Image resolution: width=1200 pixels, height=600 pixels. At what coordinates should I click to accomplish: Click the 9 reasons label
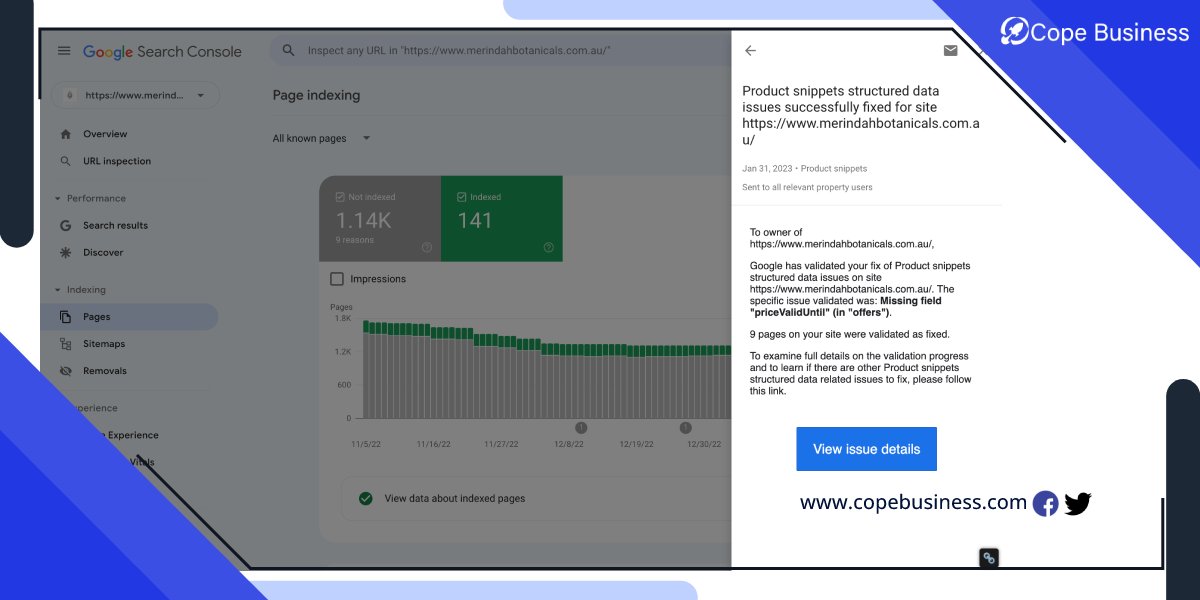point(353,240)
